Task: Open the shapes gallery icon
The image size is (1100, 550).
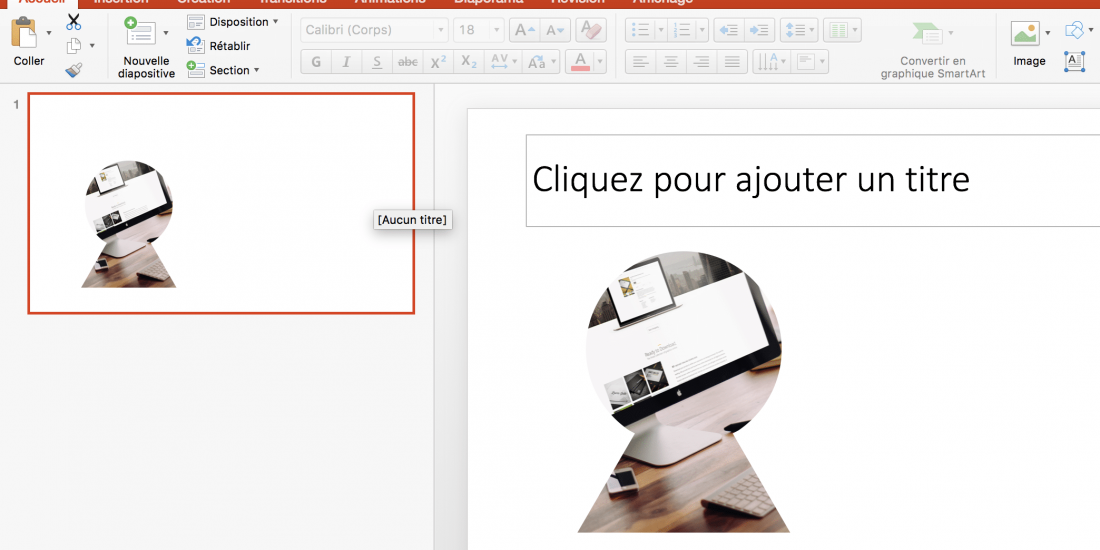Action: 1075,30
